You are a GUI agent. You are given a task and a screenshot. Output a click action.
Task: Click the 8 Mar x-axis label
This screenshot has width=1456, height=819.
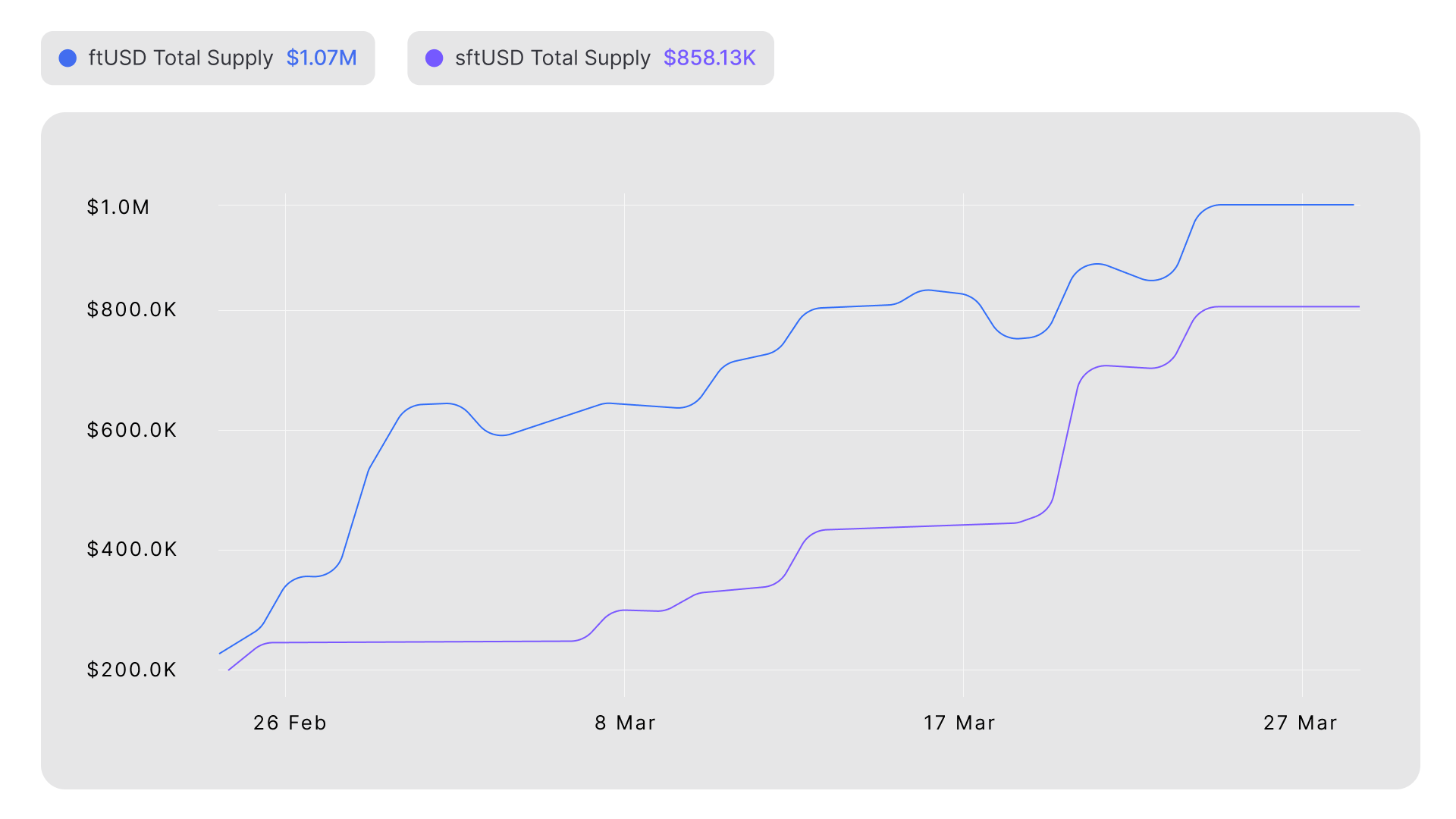point(625,723)
